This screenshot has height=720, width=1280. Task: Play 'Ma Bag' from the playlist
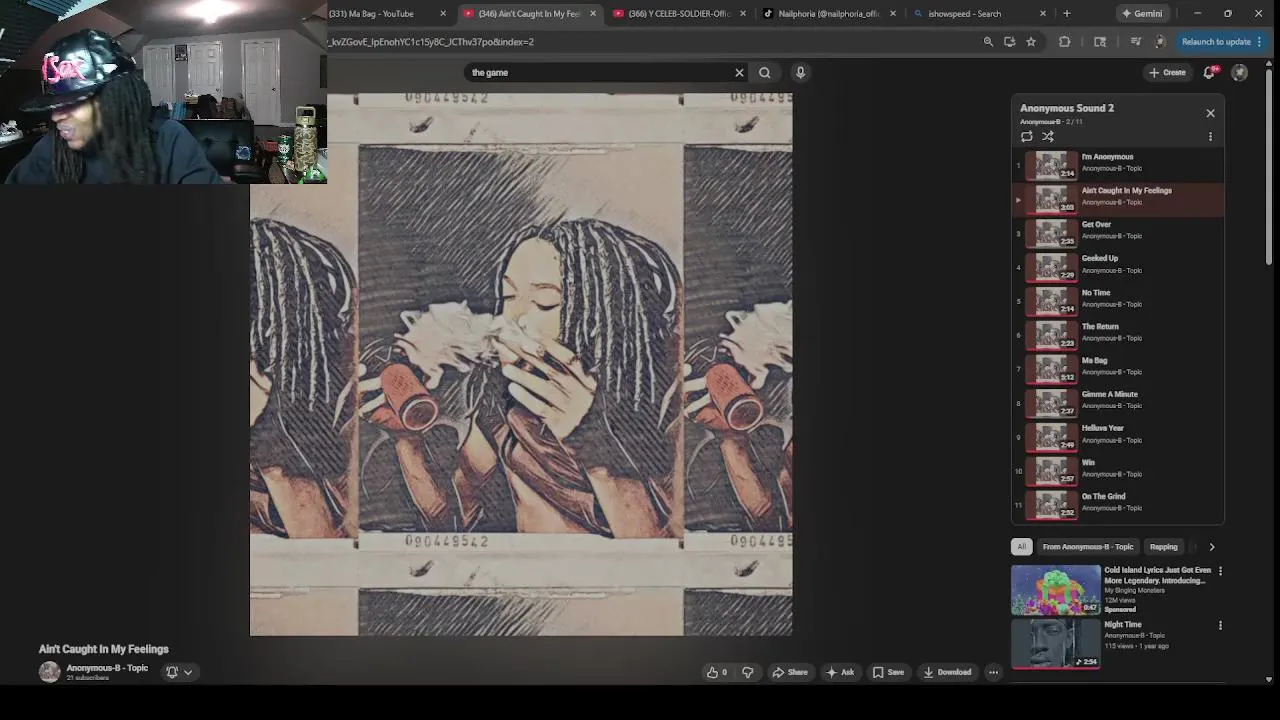tap(1118, 369)
